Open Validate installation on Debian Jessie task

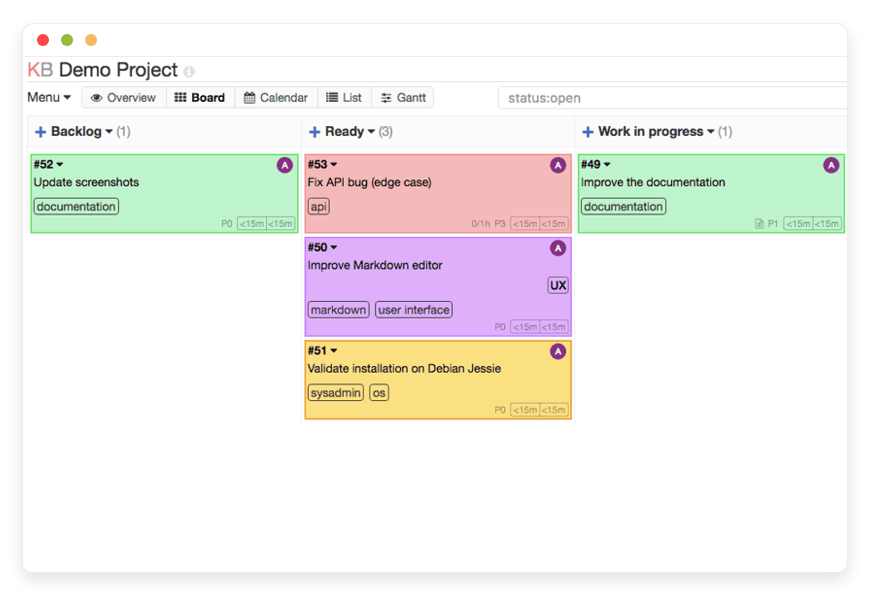[404, 369]
